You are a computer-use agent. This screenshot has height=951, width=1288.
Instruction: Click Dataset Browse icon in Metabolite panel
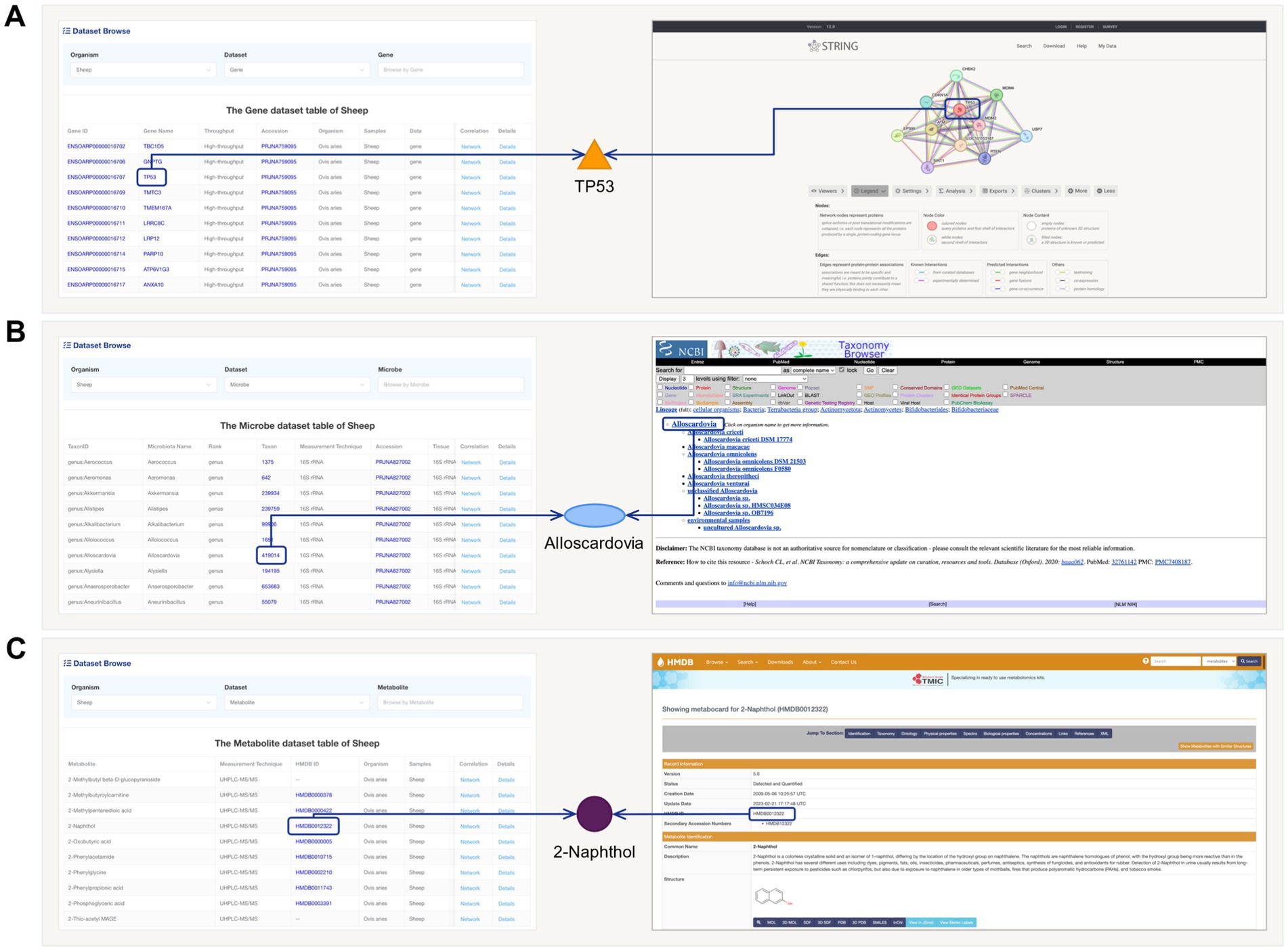(66, 663)
